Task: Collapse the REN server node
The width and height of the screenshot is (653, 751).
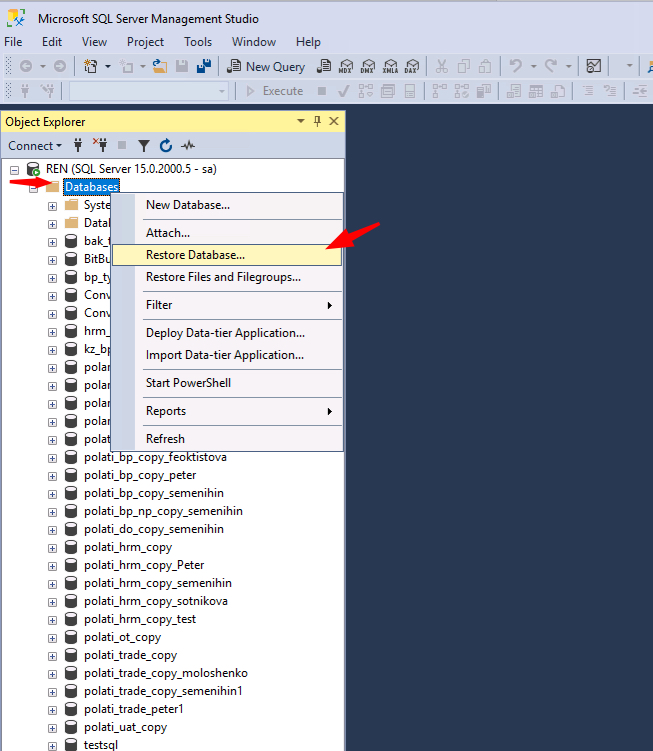Action: coord(14,170)
